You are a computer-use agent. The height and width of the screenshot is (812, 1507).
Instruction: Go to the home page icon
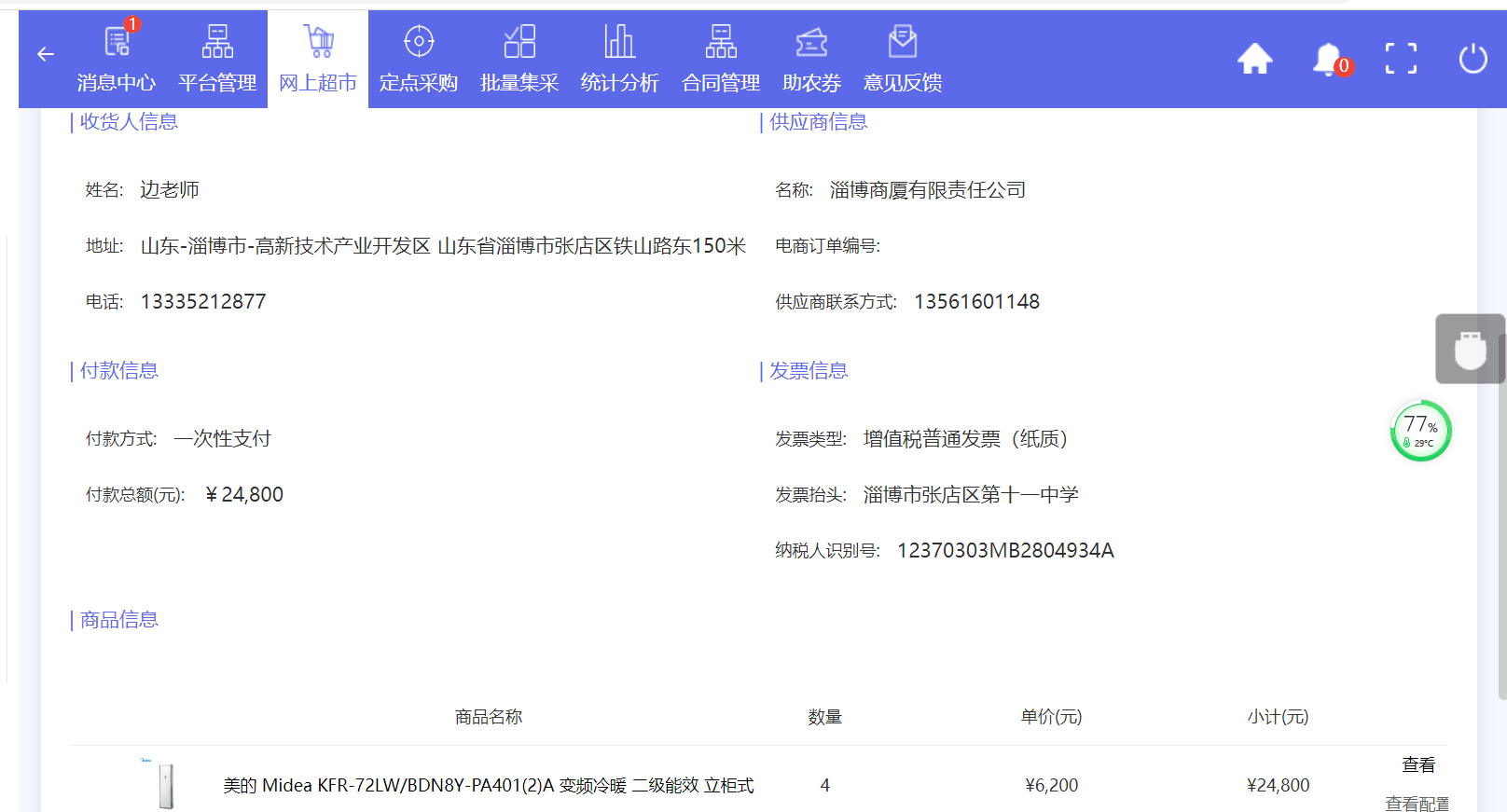1255,59
